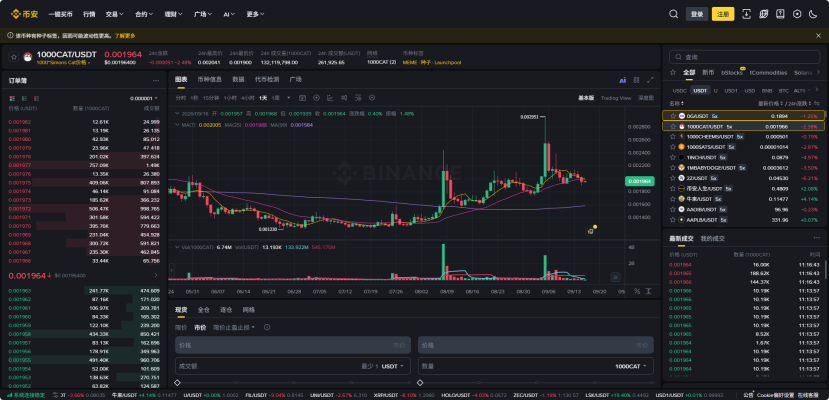Viewport: 829px width, 400px height.
Task: Open the 了解更多 link in warning banner
Action: 125,35
